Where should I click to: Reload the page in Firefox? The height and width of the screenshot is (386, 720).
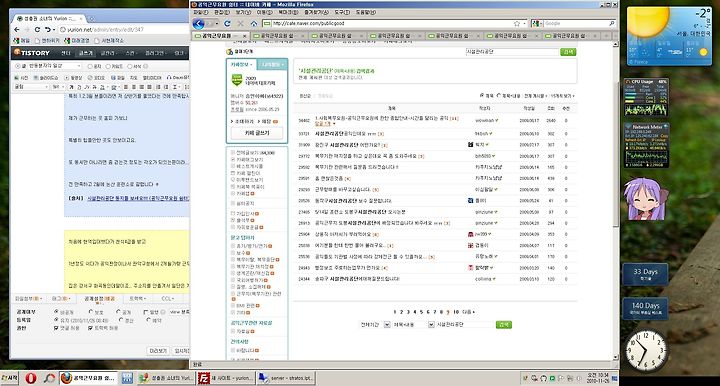pyautogui.click(x=227, y=23)
